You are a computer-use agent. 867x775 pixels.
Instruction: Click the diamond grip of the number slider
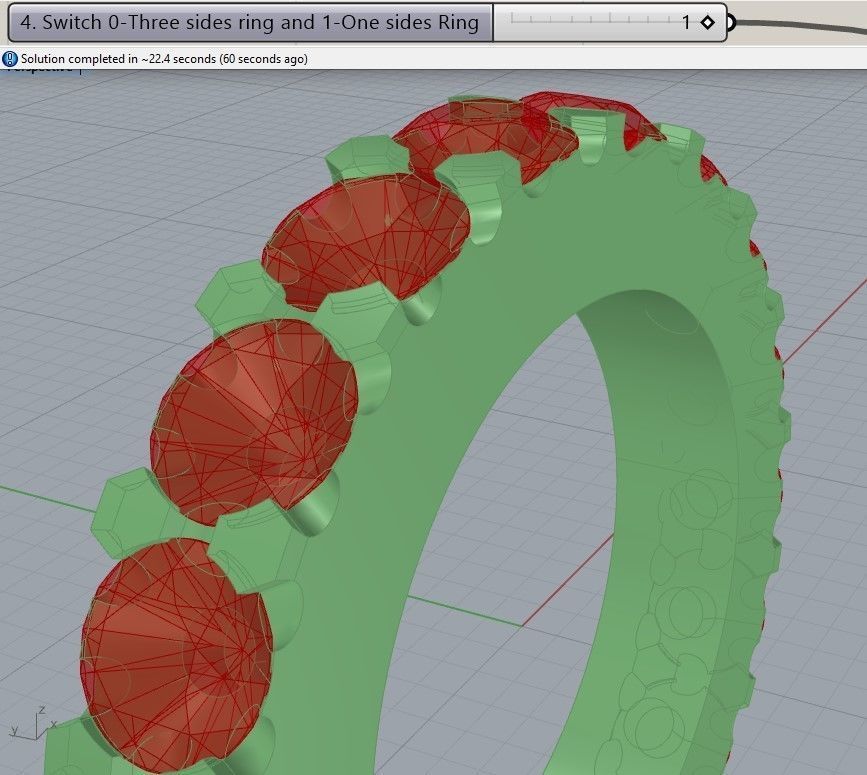click(x=707, y=23)
